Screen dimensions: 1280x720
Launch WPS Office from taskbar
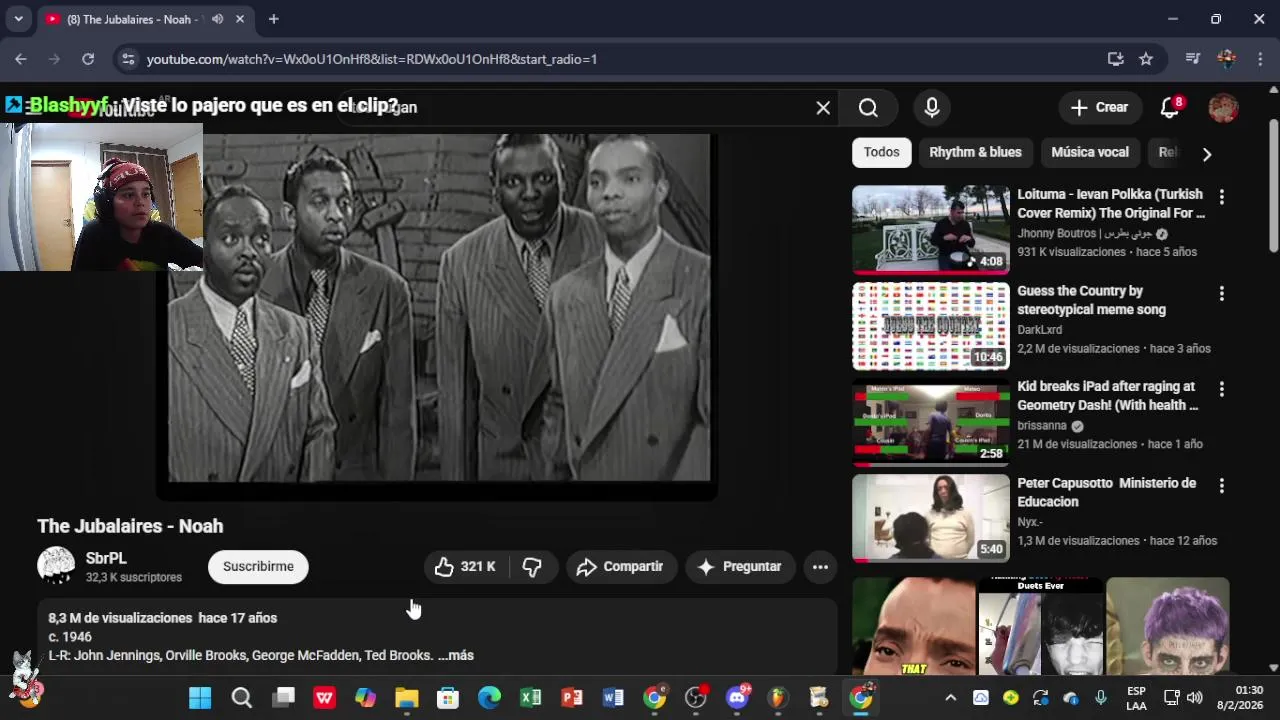pos(325,698)
